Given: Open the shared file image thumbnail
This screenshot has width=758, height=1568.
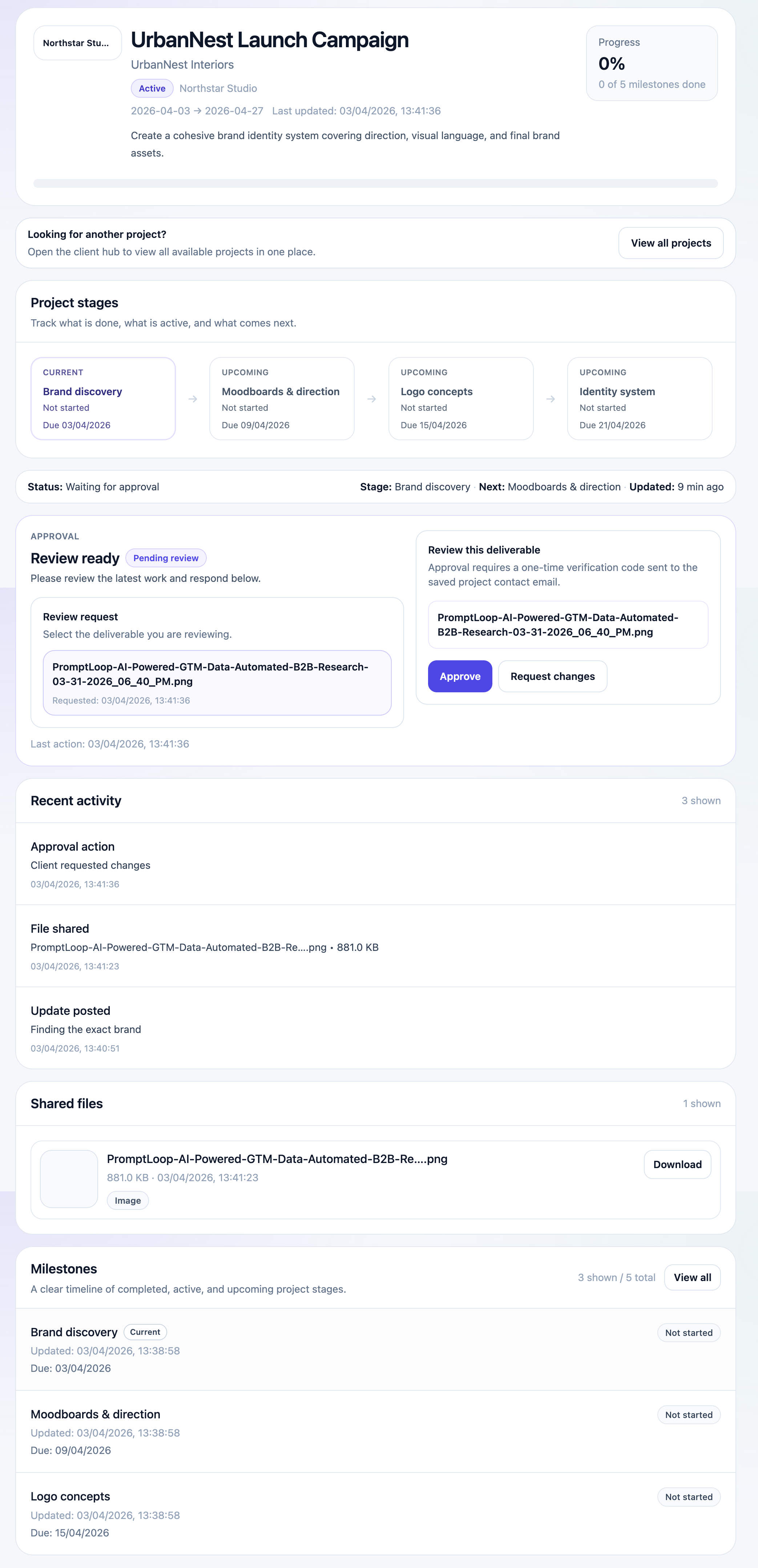Looking at the screenshot, I should coord(69,1178).
